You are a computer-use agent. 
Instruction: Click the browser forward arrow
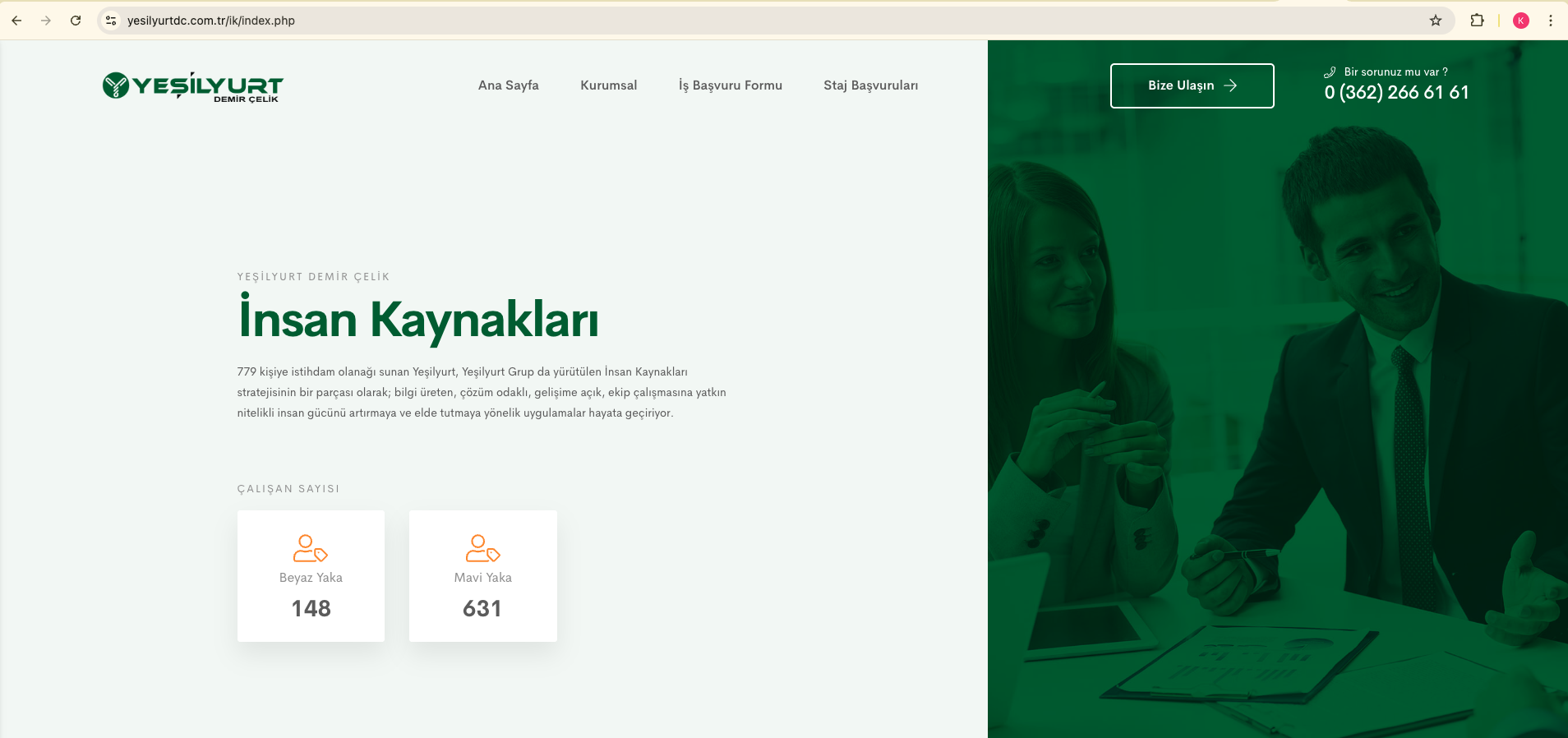tap(46, 21)
